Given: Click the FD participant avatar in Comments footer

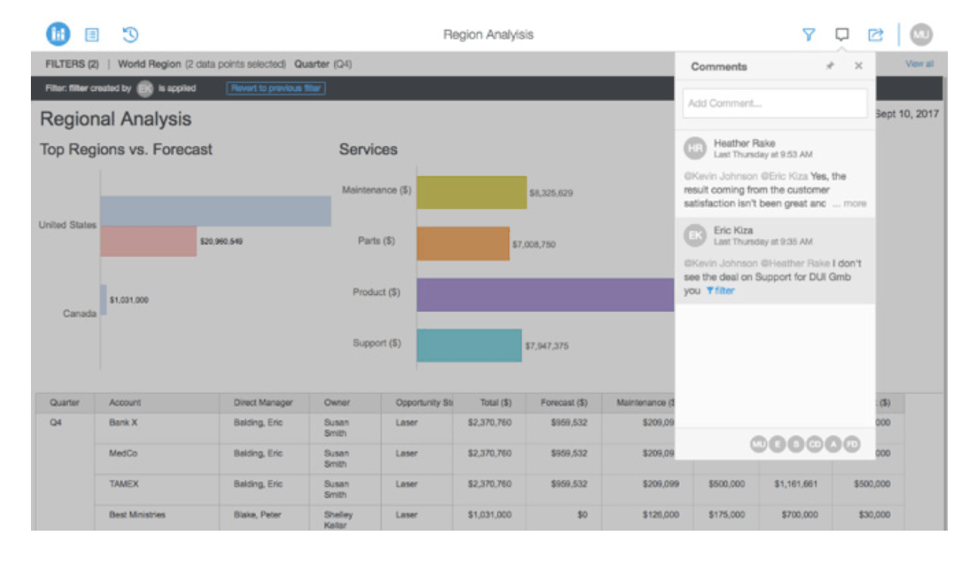Looking at the screenshot, I should tap(851, 444).
